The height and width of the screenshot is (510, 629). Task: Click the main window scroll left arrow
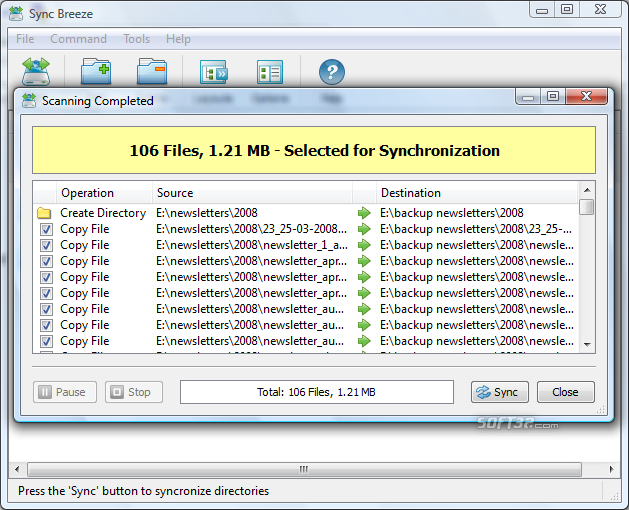[17, 469]
